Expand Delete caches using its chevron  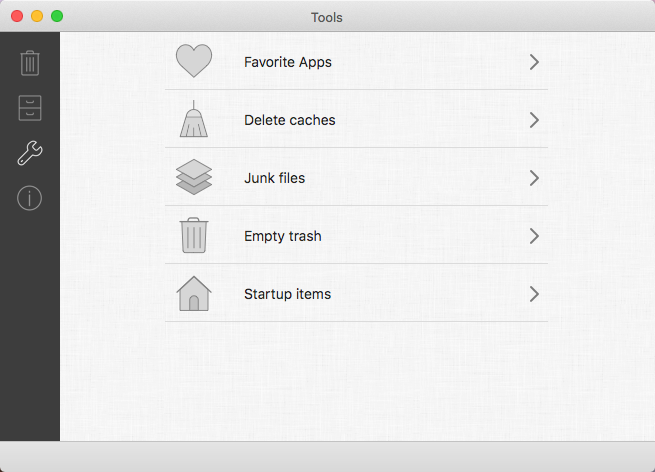tap(534, 120)
